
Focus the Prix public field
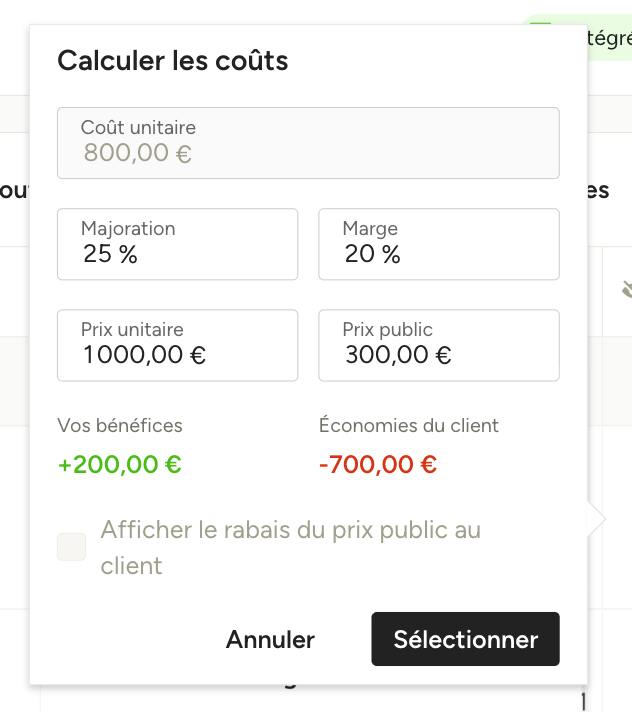pyautogui.click(x=439, y=346)
